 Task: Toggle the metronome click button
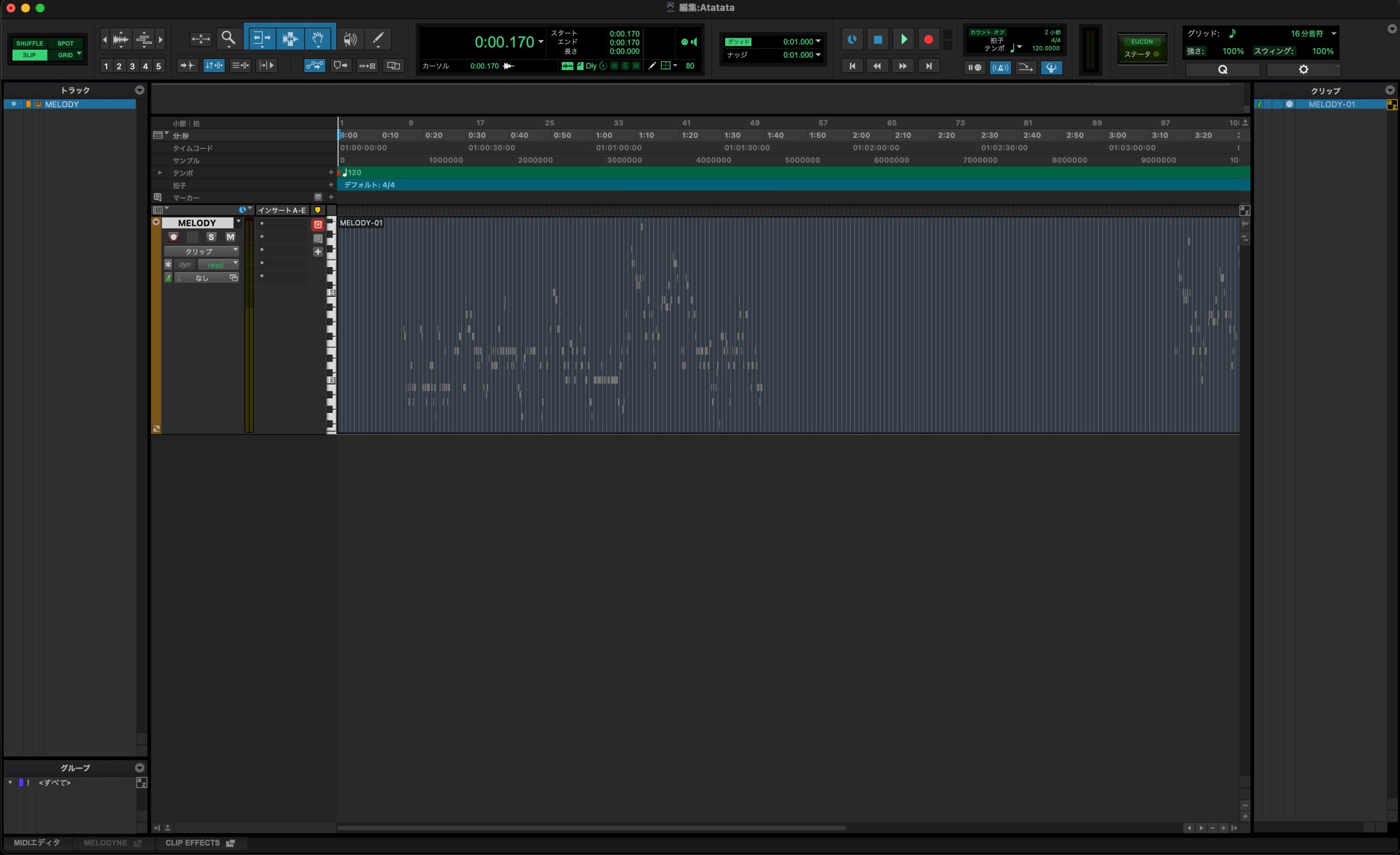coord(1000,68)
